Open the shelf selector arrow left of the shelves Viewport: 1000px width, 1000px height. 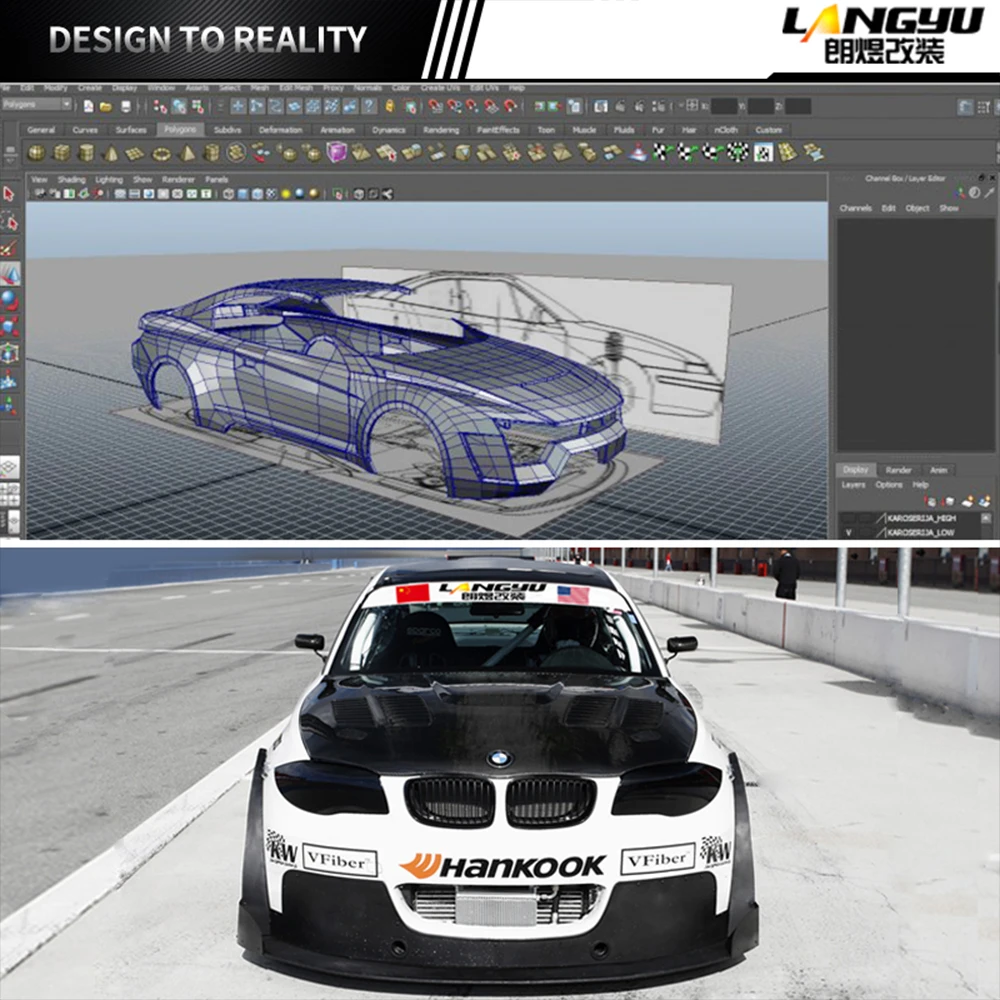12,130
